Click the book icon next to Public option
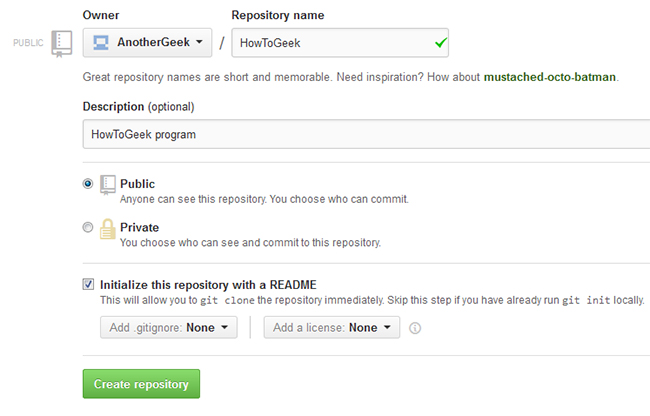The height and width of the screenshot is (416, 650). (x=108, y=185)
